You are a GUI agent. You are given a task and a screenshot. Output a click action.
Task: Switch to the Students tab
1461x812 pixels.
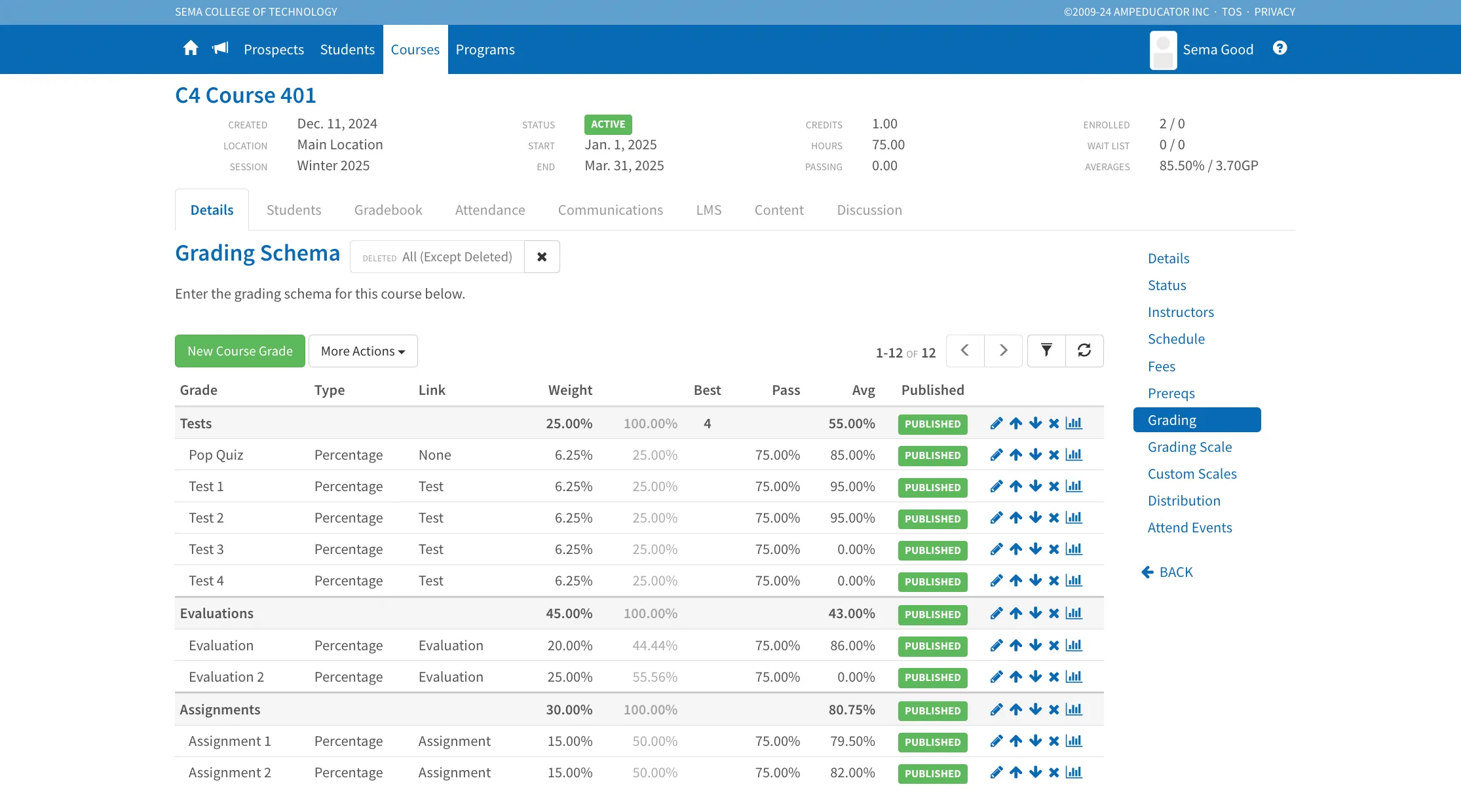pyautogui.click(x=294, y=210)
